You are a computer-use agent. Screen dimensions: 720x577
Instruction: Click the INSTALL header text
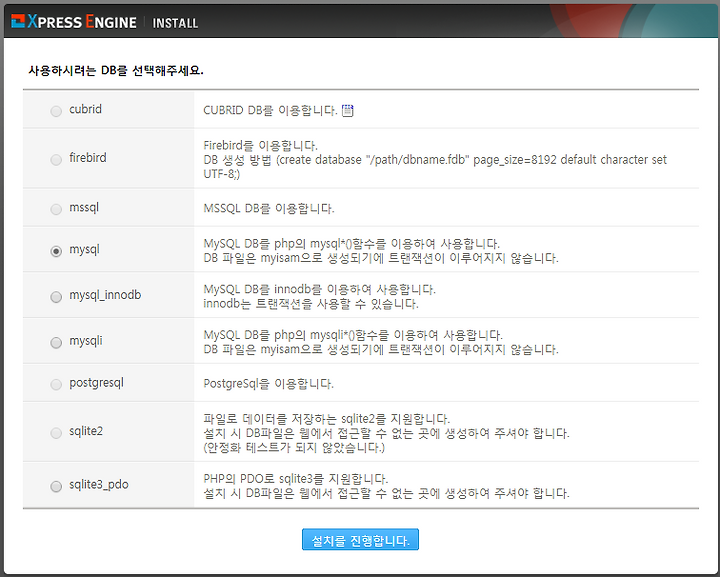point(175,23)
